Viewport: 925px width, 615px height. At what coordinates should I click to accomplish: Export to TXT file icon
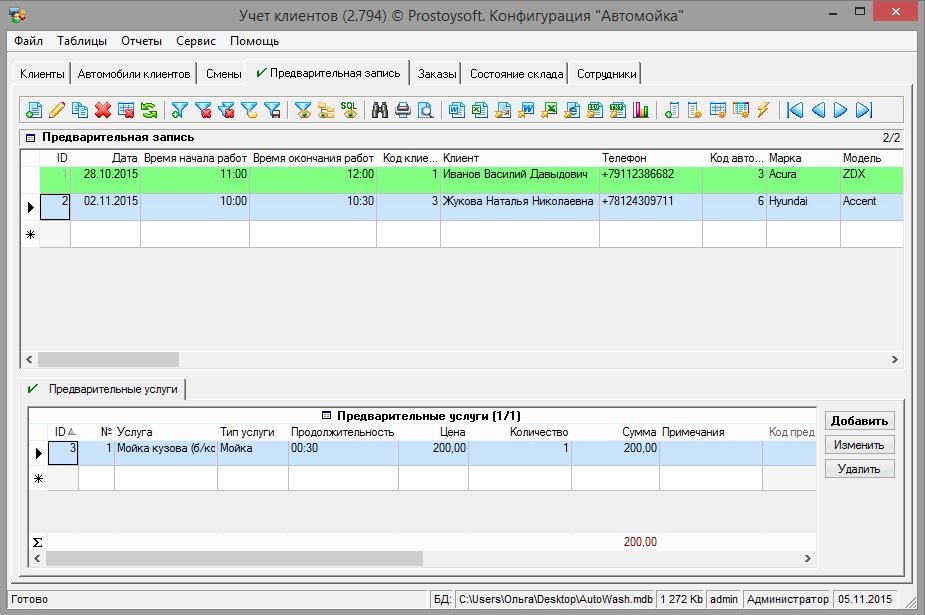[x=618, y=110]
